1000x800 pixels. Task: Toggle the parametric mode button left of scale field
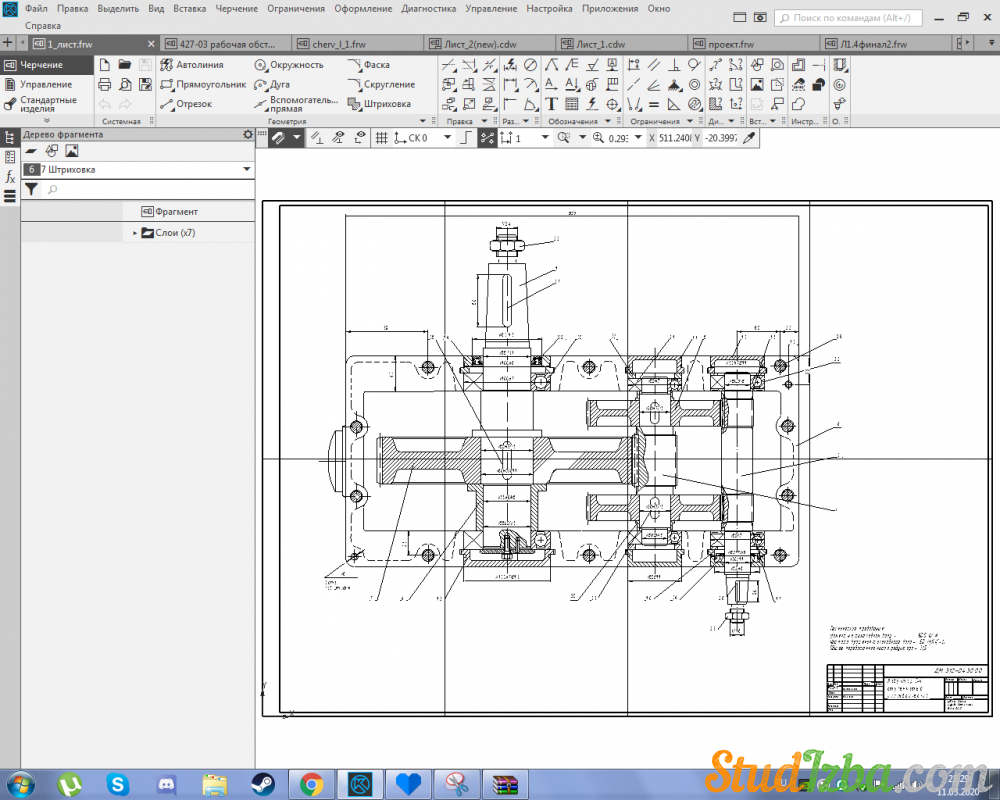(x=487, y=138)
